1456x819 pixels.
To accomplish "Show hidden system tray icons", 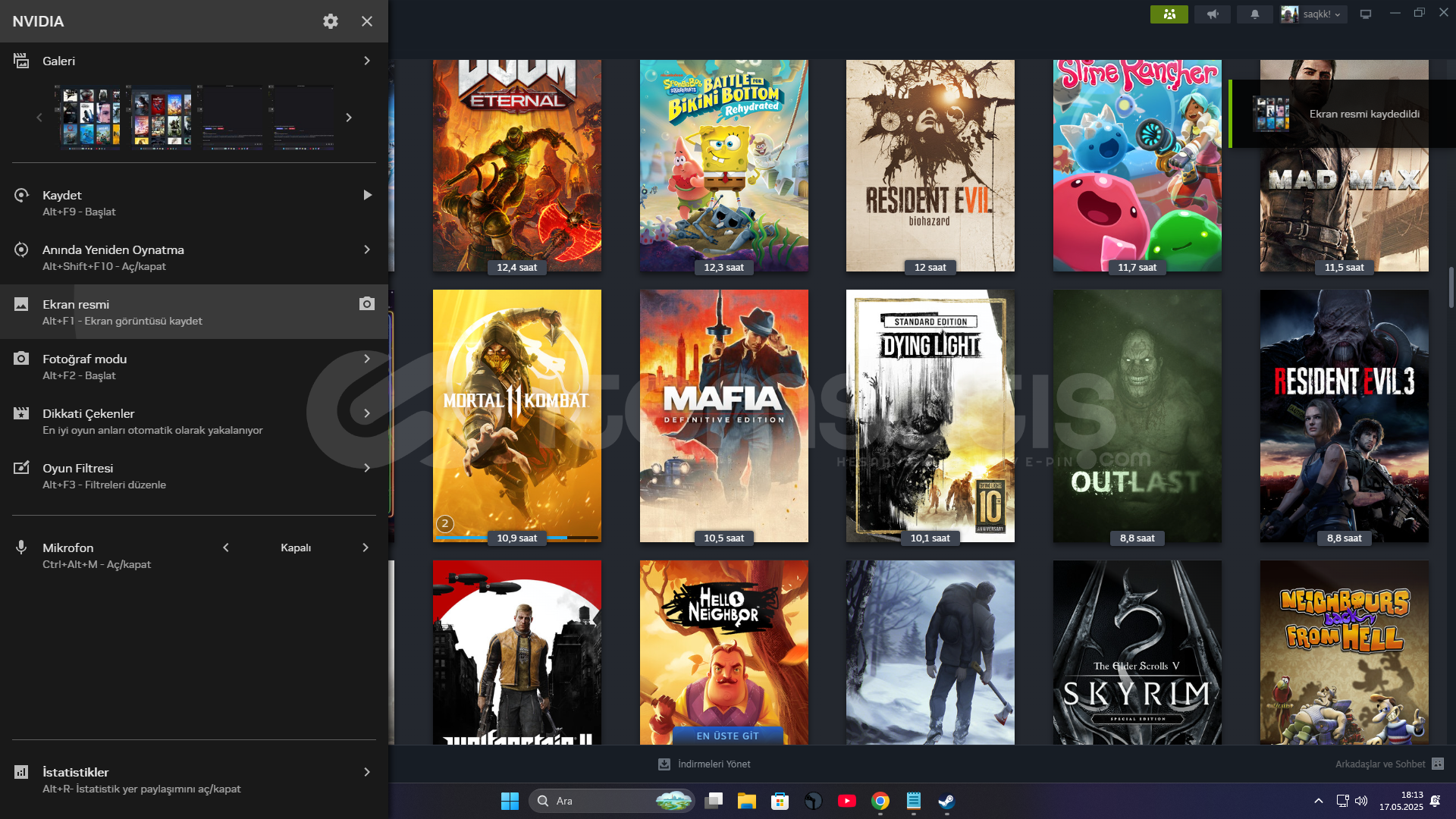I will coord(1319,801).
